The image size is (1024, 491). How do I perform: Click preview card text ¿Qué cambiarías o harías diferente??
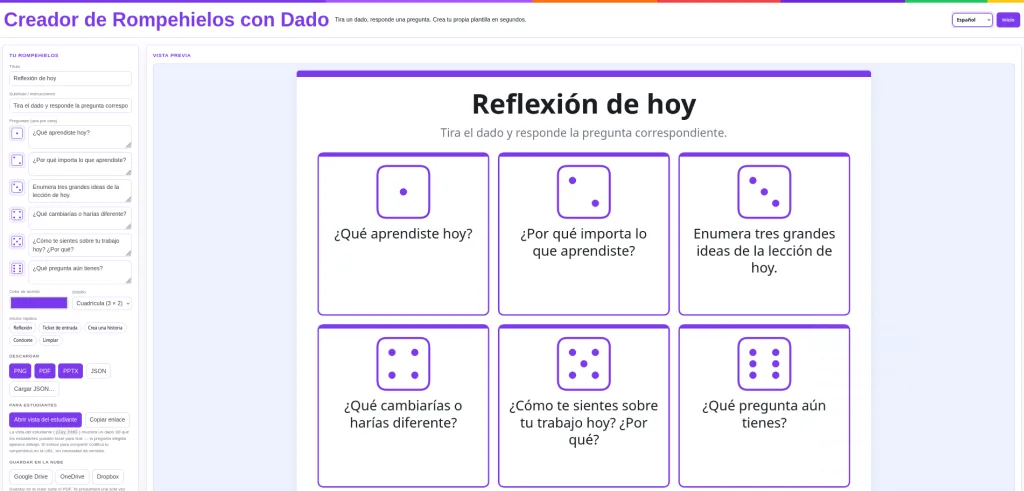(x=403, y=414)
